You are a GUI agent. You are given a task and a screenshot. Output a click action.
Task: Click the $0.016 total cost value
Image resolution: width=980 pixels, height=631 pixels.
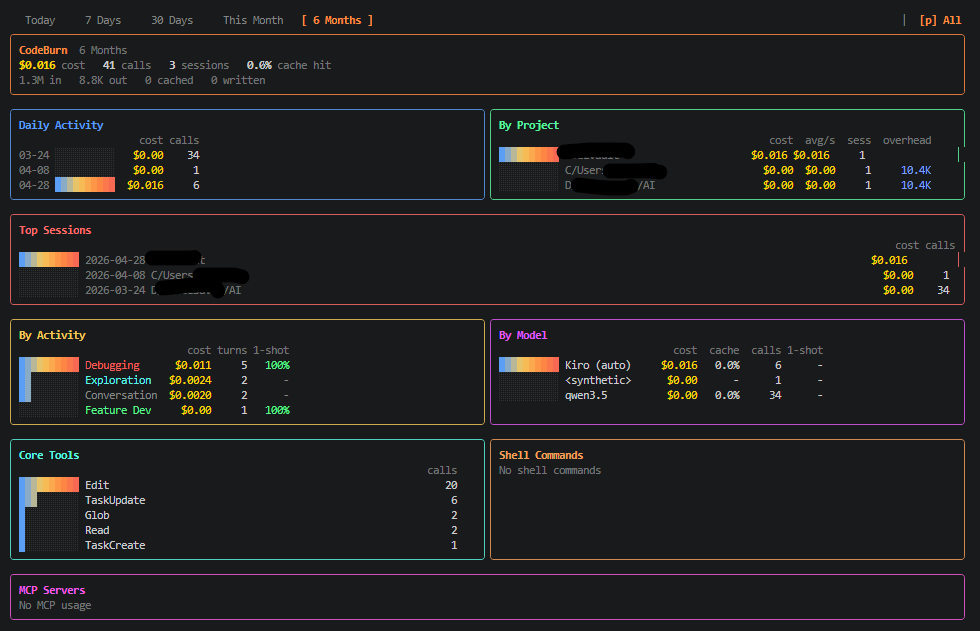(37, 65)
